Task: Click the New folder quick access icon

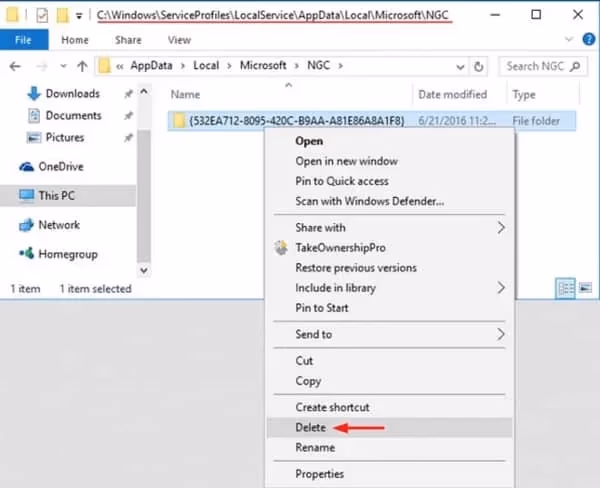Action: coord(62,15)
